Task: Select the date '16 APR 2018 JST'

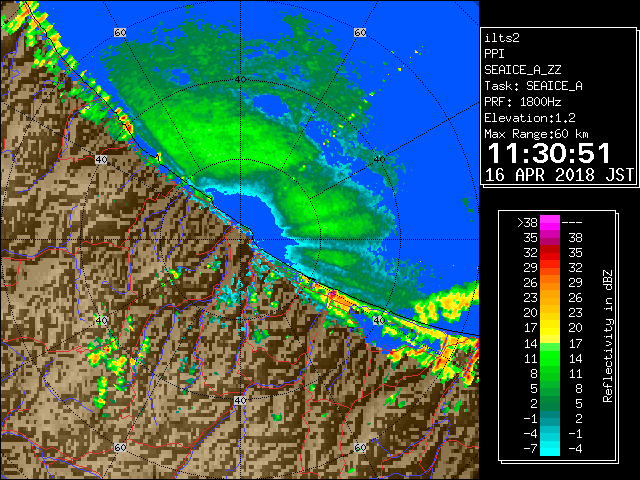Action: tap(559, 175)
